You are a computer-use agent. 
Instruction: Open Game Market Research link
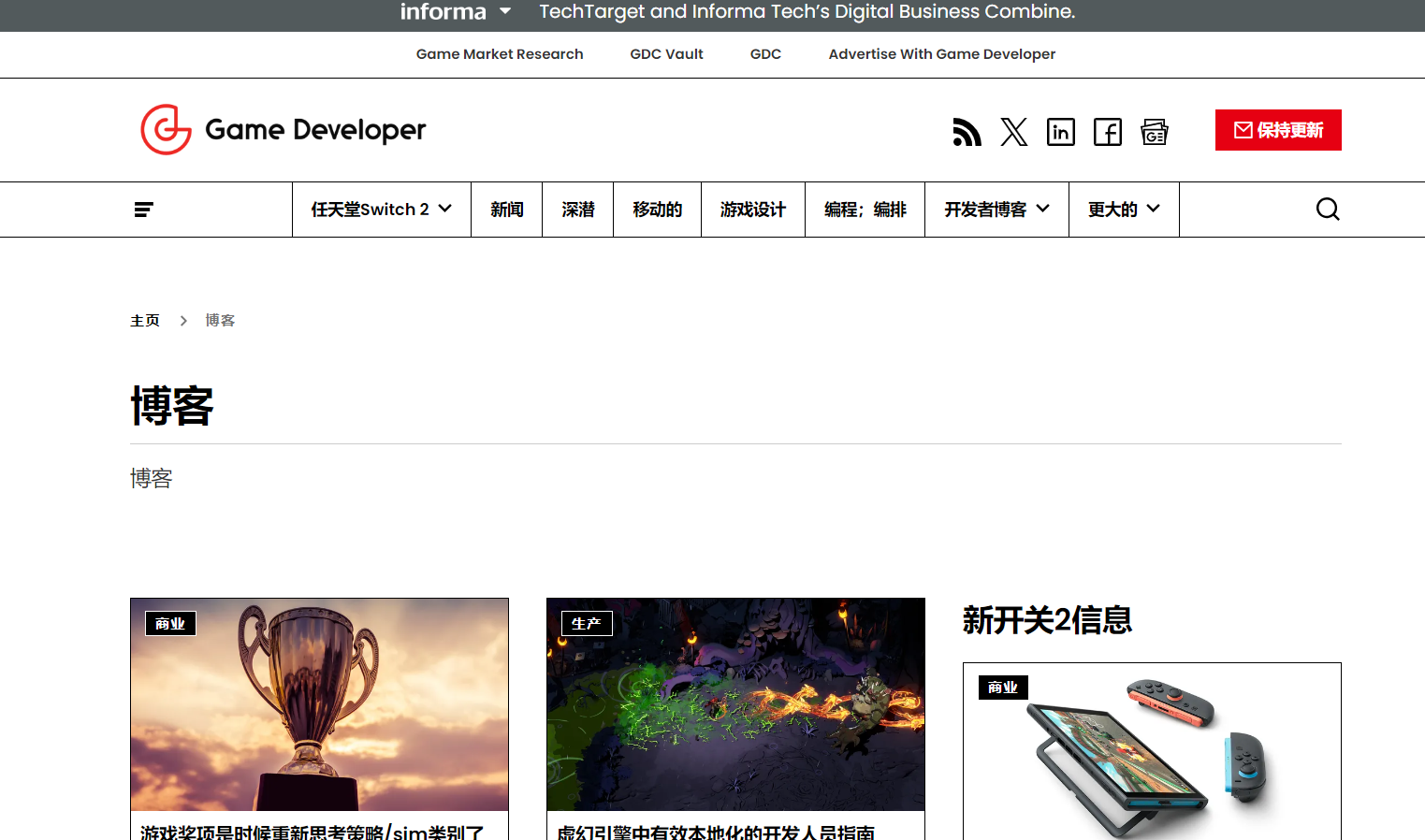(x=500, y=54)
